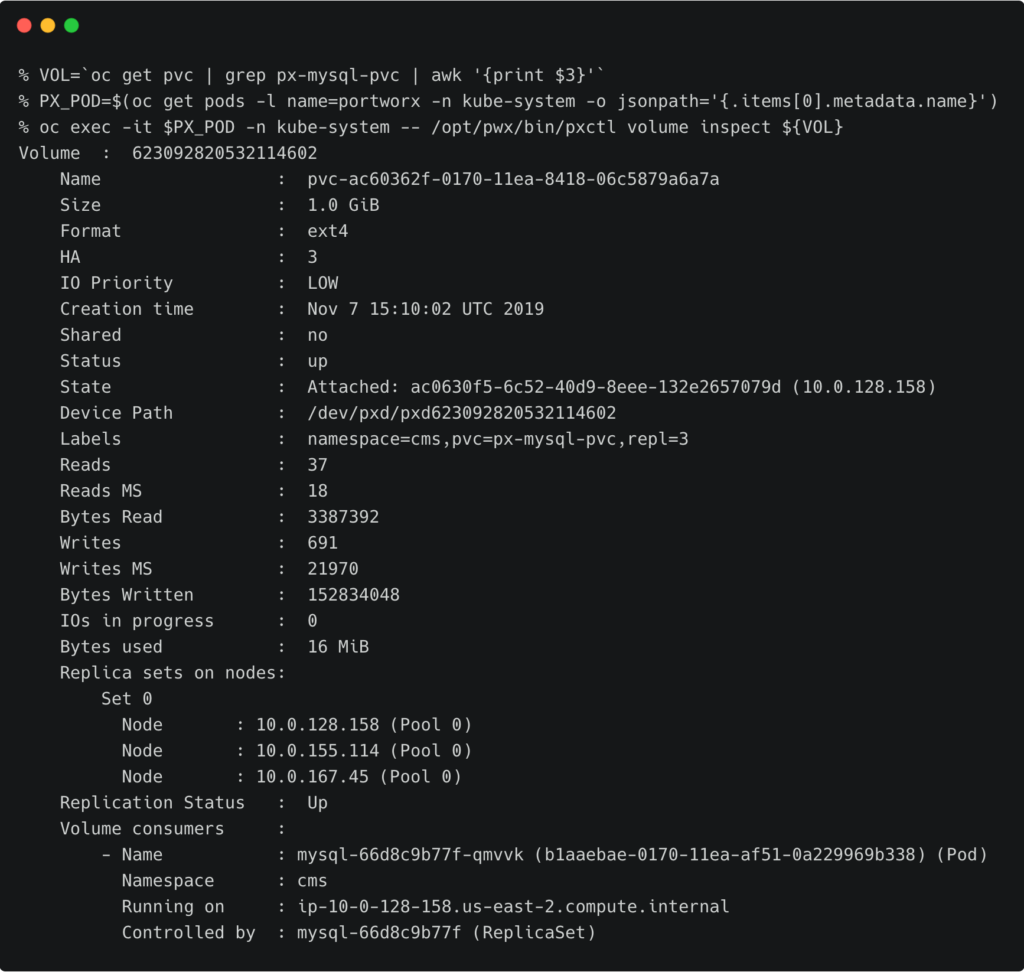Click the Bytes used 16 MiB value

pos(338,647)
